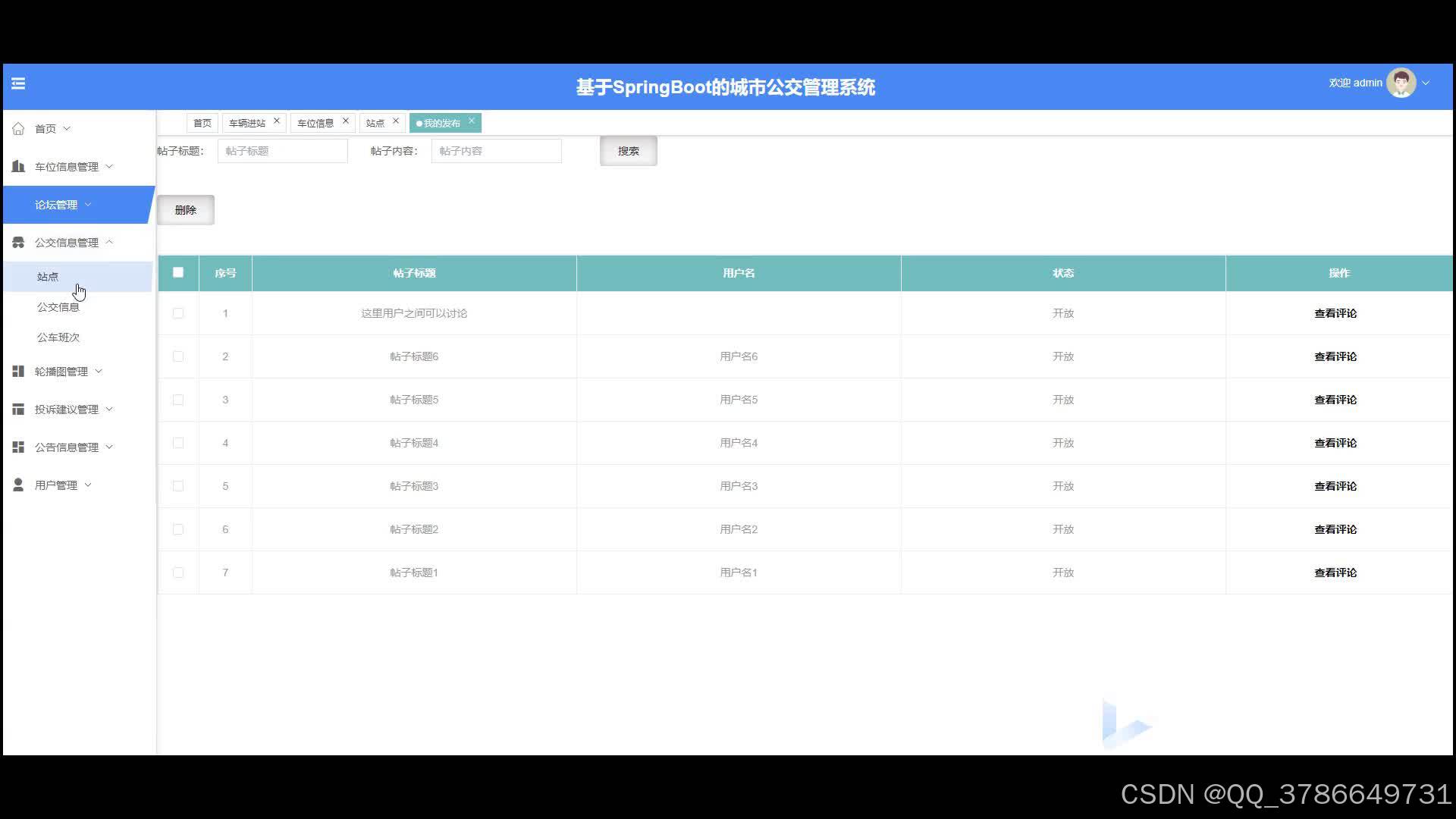This screenshot has height=819, width=1456.
Task: Check the checkbox for 帖子标题4 row
Action: coord(178,443)
